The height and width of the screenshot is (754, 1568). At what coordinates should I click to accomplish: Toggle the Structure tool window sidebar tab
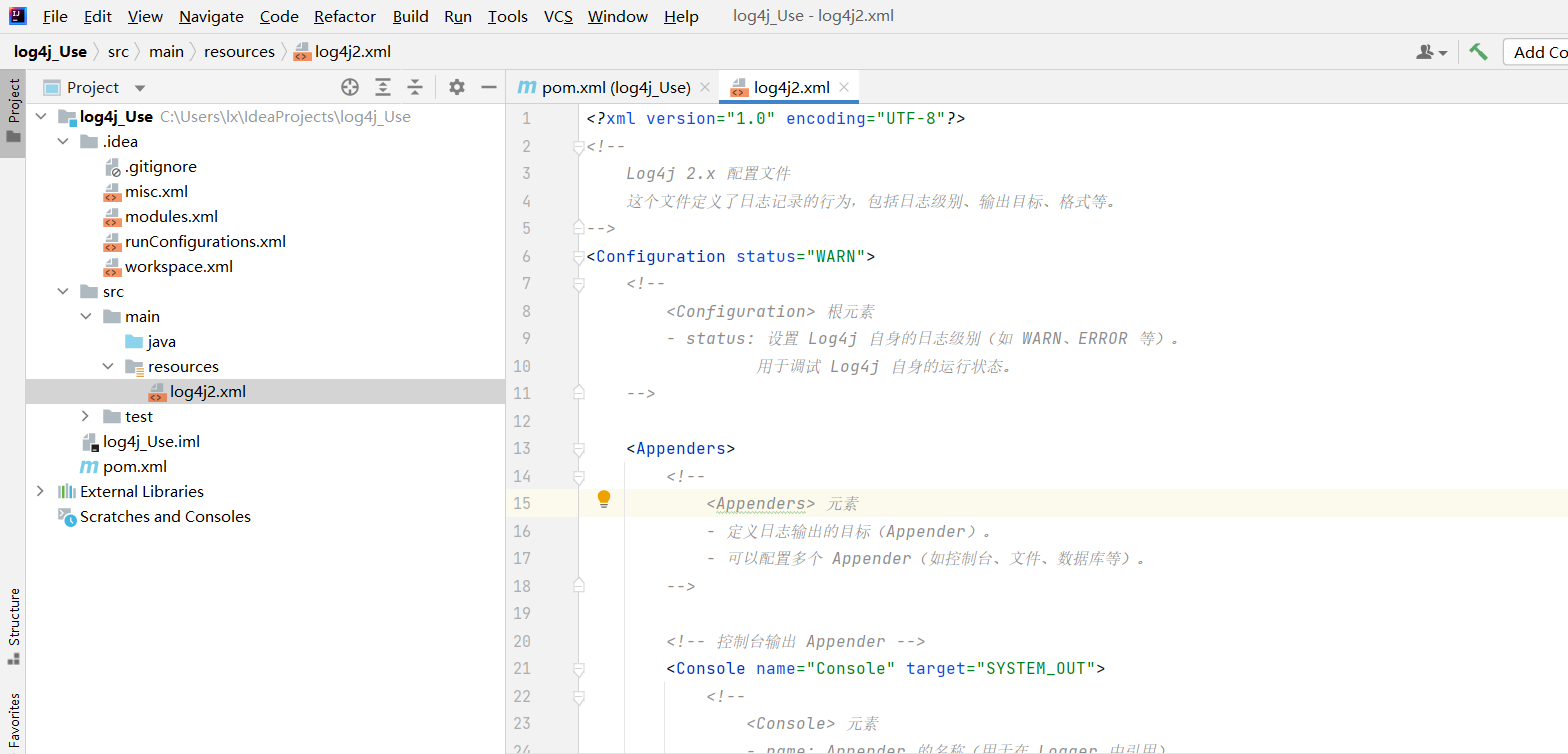pyautogui.click(x=13, y=626)
